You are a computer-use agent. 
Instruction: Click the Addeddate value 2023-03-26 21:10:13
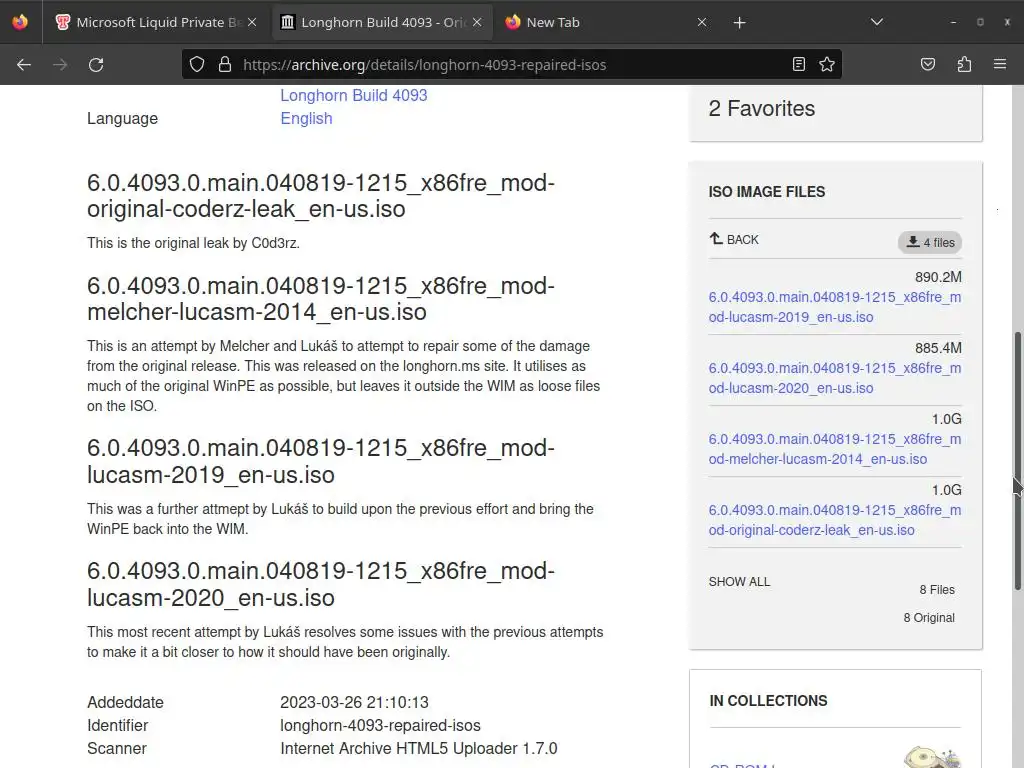tap(354, 702)
